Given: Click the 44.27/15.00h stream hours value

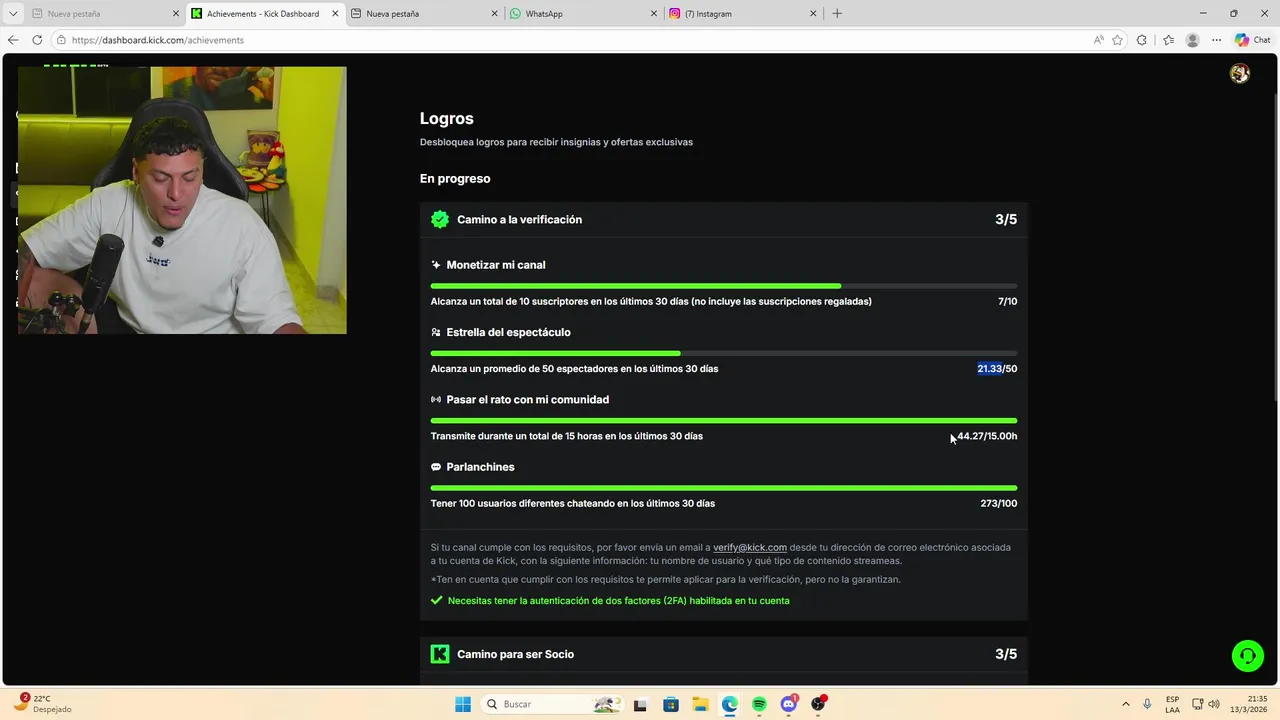Looking at the screenshot, I should coord(987,436).
